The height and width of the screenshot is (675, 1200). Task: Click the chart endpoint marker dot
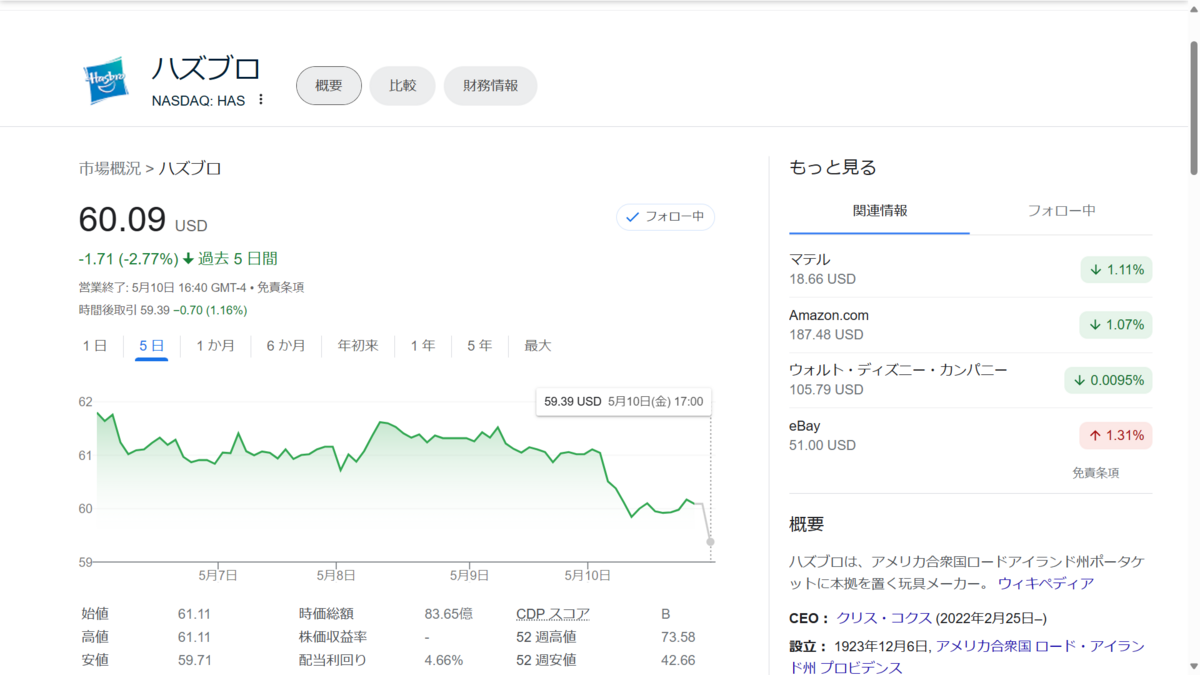tap(710, 542)
